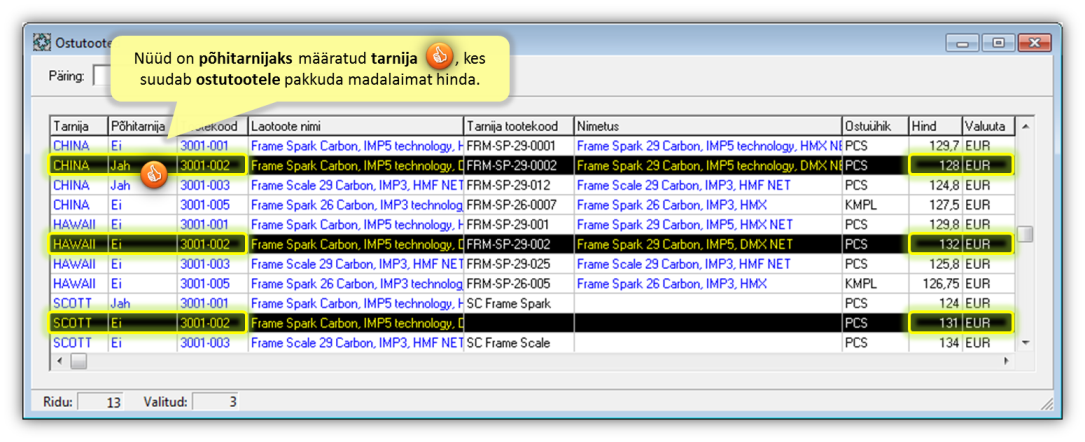Click the price cell 126,75
1085x442 pixels.
click(x=935, y=284)
